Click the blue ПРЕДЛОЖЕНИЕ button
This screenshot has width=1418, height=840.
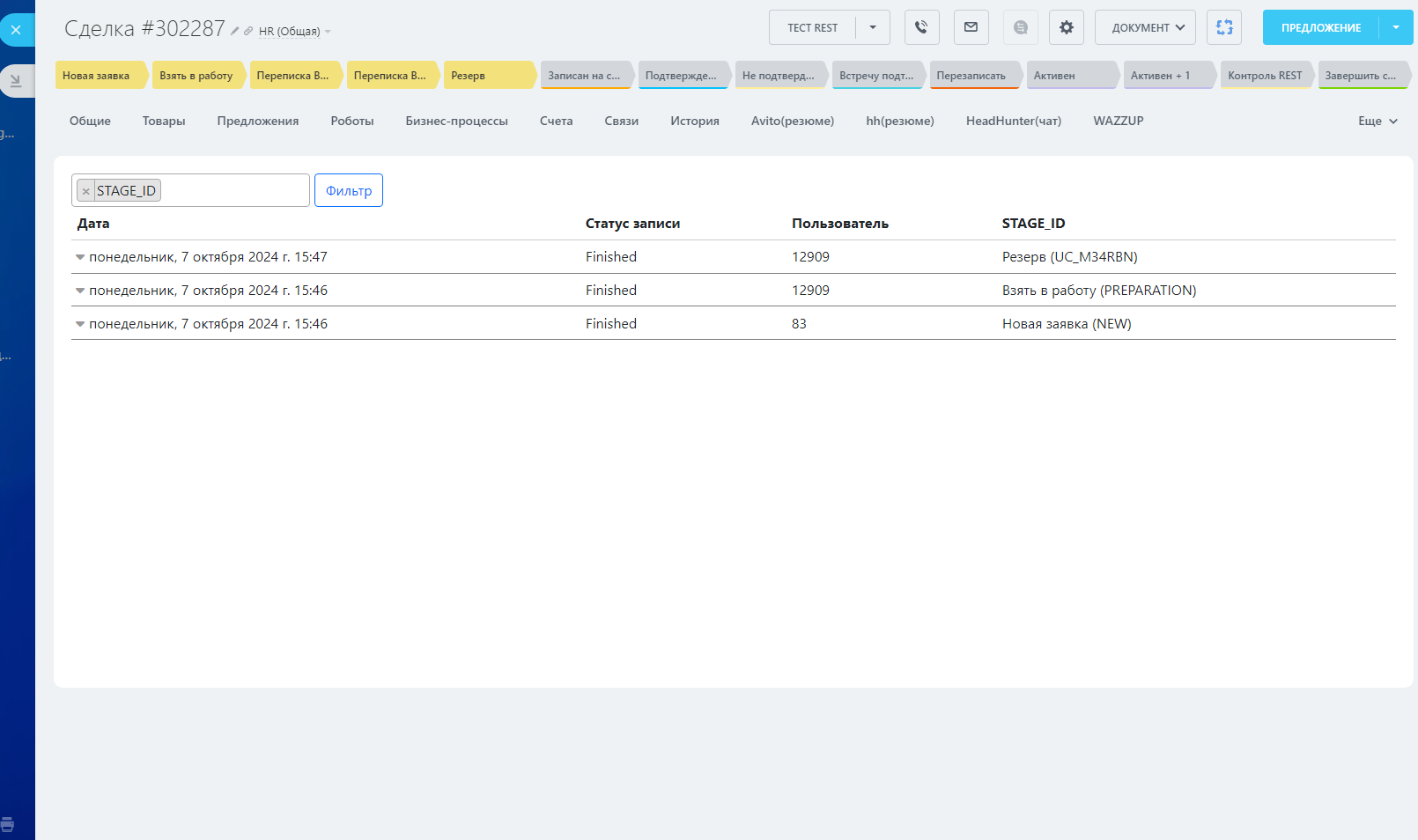pyautogui.click(x=1320, y=27)
